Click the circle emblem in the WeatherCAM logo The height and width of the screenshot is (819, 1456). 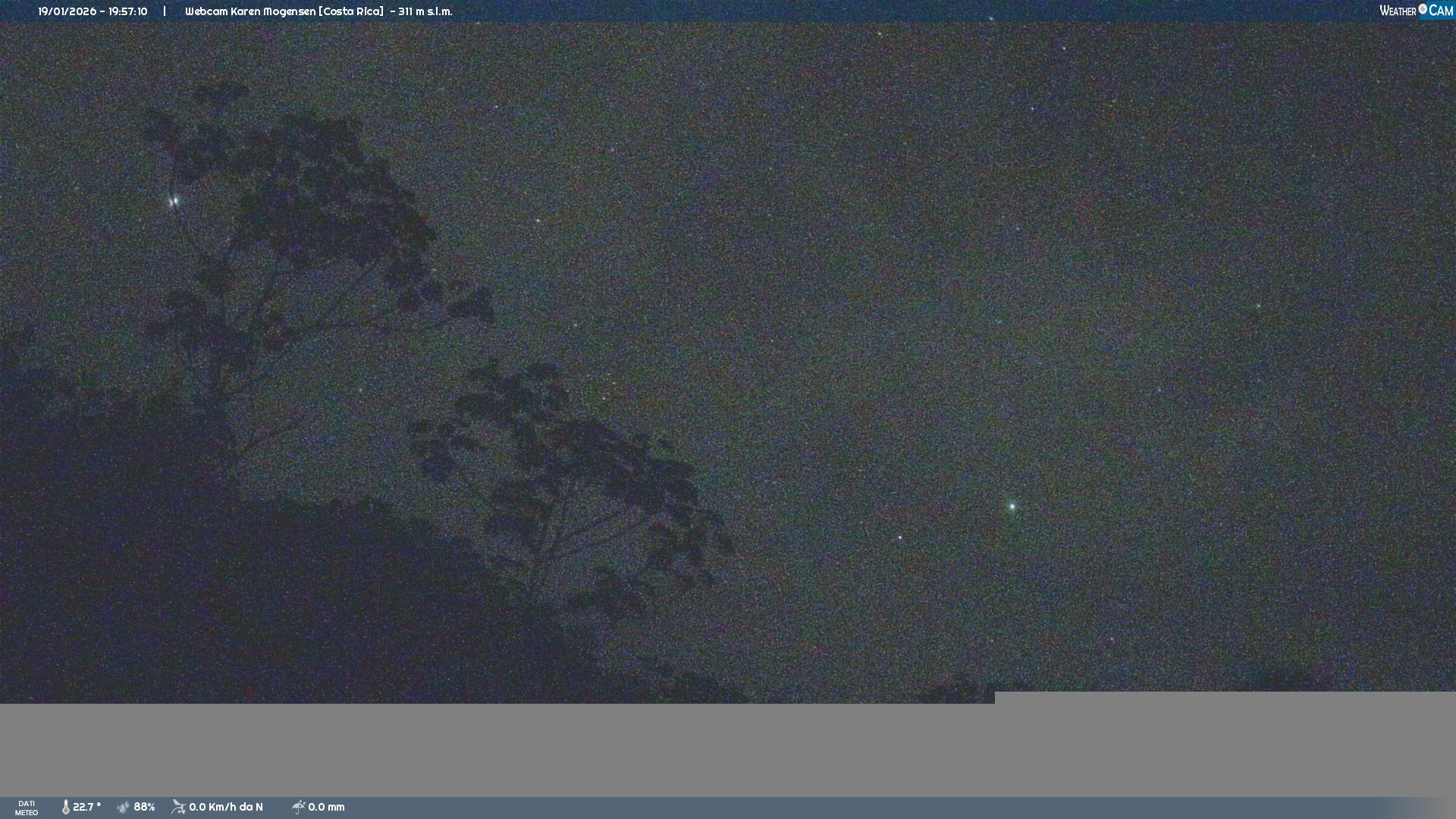(x=1423, y=9)
